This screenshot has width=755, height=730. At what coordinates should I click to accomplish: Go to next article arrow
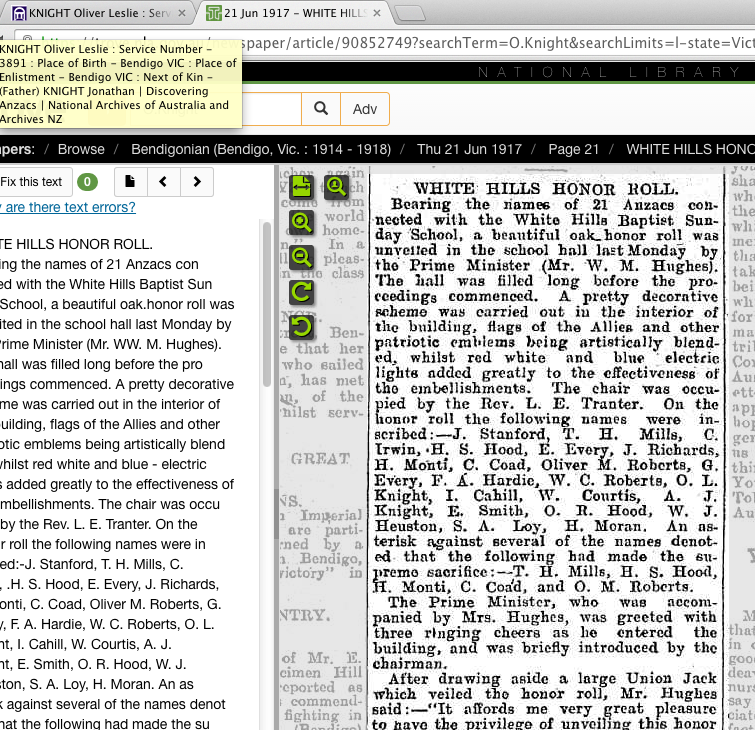tap(196, 182)
